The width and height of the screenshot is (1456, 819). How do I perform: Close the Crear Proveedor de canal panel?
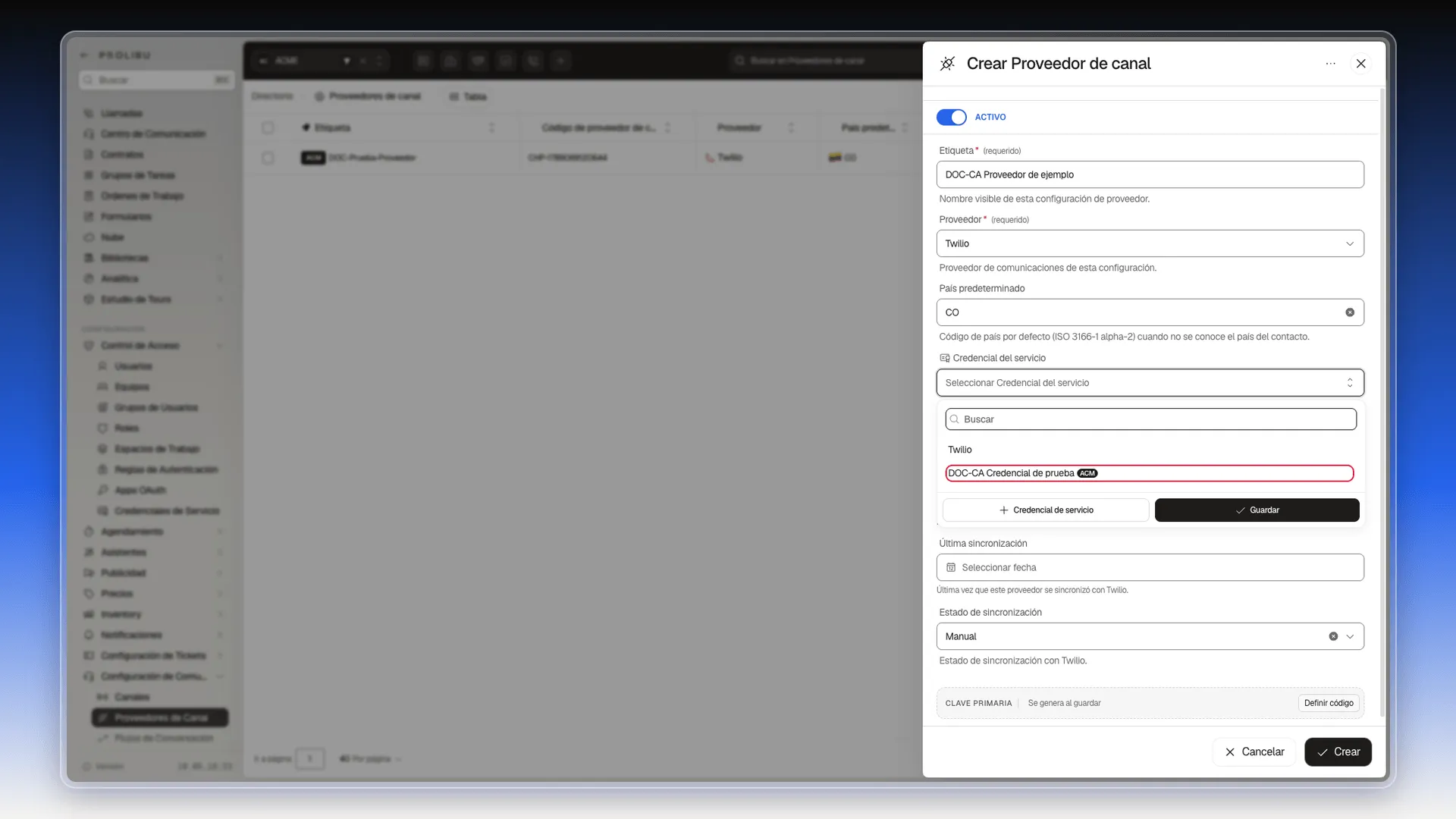1360,64
